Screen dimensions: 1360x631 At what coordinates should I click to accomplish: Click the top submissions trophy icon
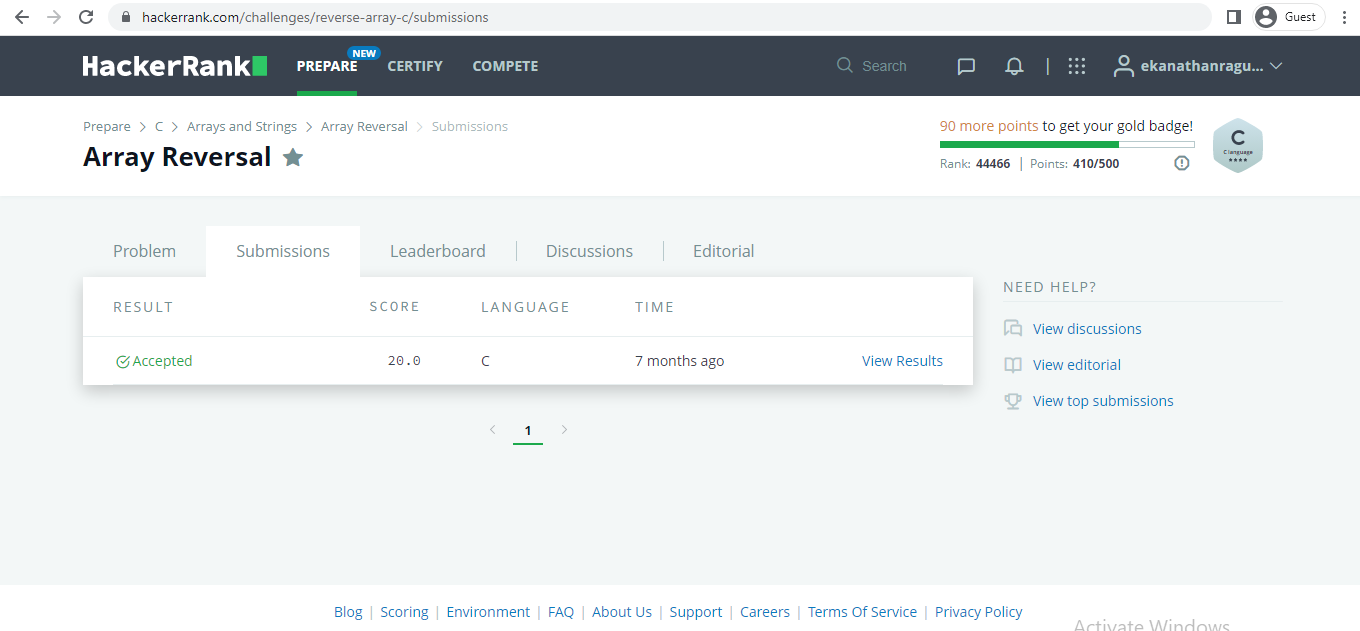pos(1013,401)
